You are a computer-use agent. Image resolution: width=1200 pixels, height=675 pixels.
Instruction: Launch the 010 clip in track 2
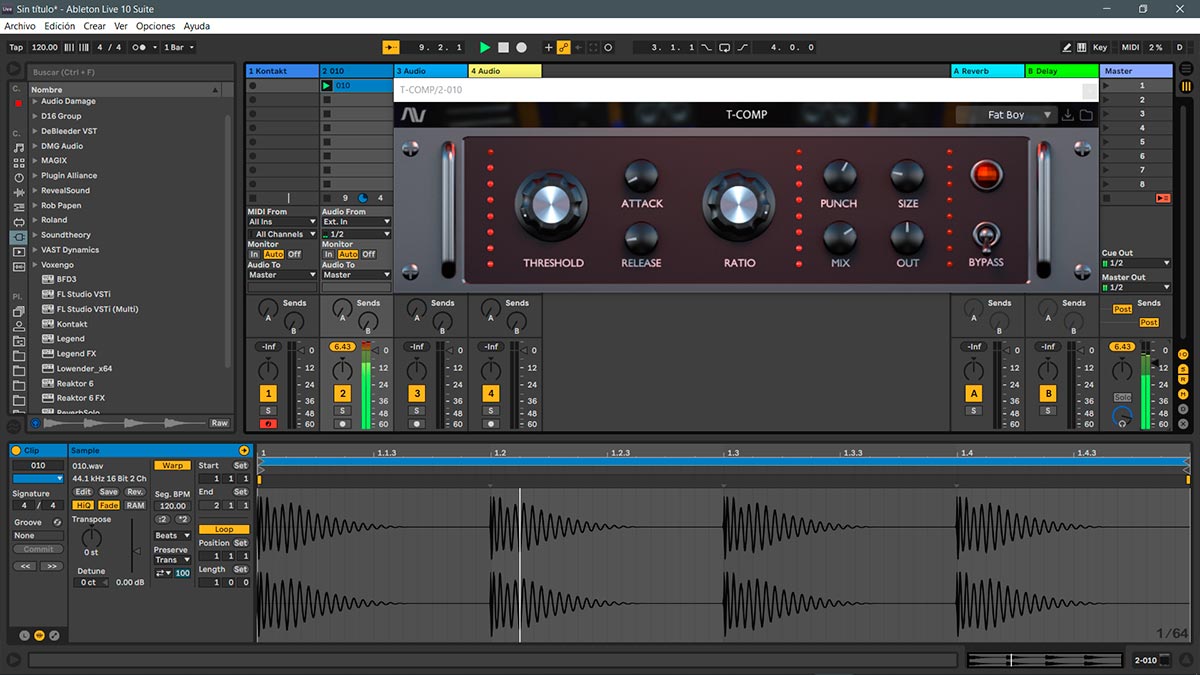(326, 86)
